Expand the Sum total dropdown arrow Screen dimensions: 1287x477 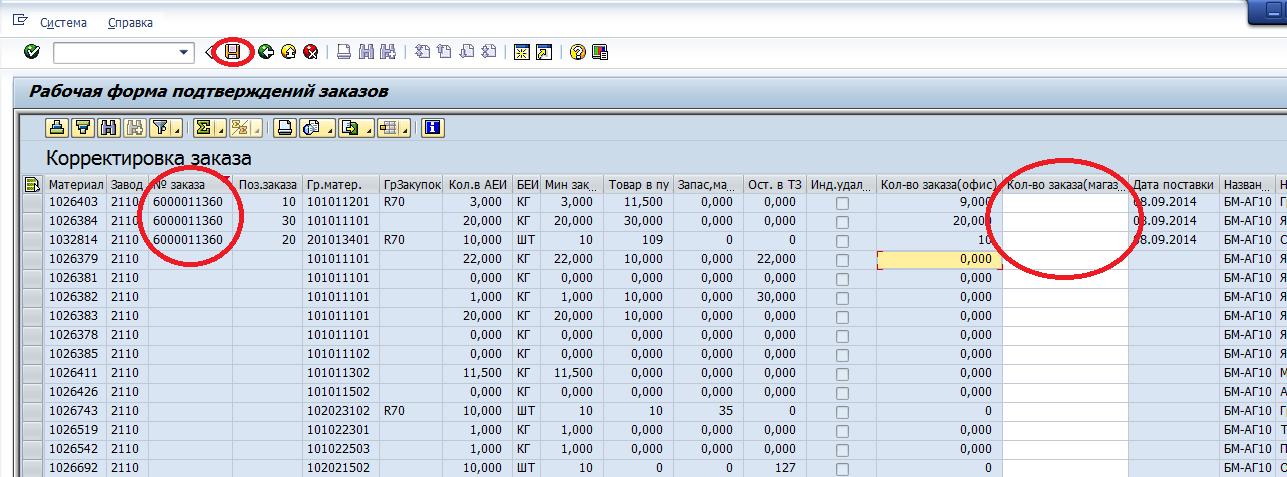click(220, 128)
